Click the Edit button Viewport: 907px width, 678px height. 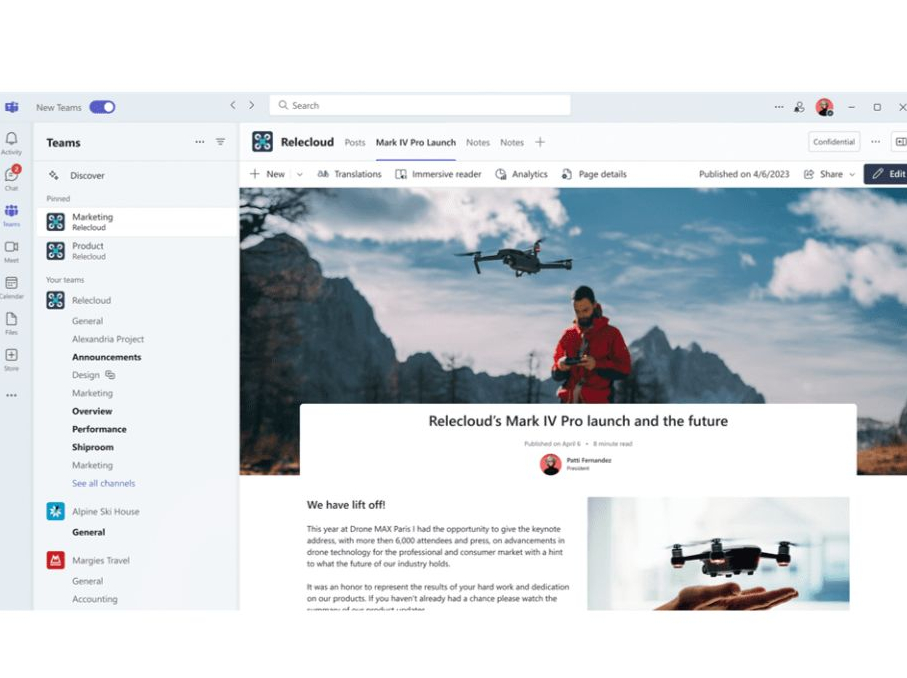coord(888,173)
